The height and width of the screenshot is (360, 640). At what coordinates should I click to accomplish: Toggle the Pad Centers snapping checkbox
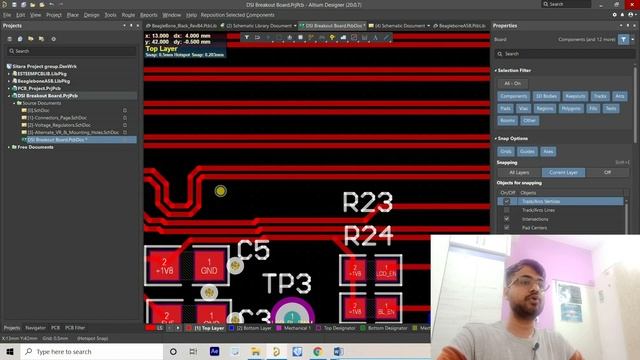[x=507, y=228]
